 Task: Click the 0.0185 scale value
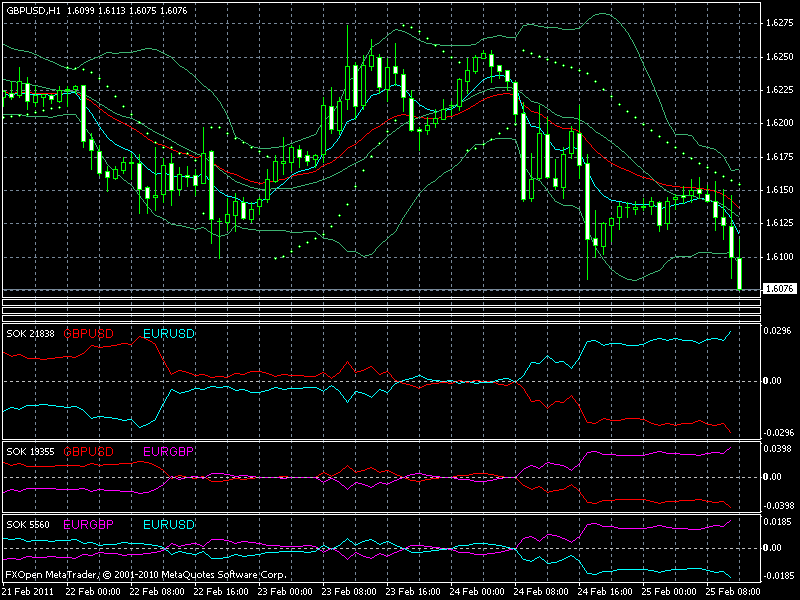click(x=779, y=522)
